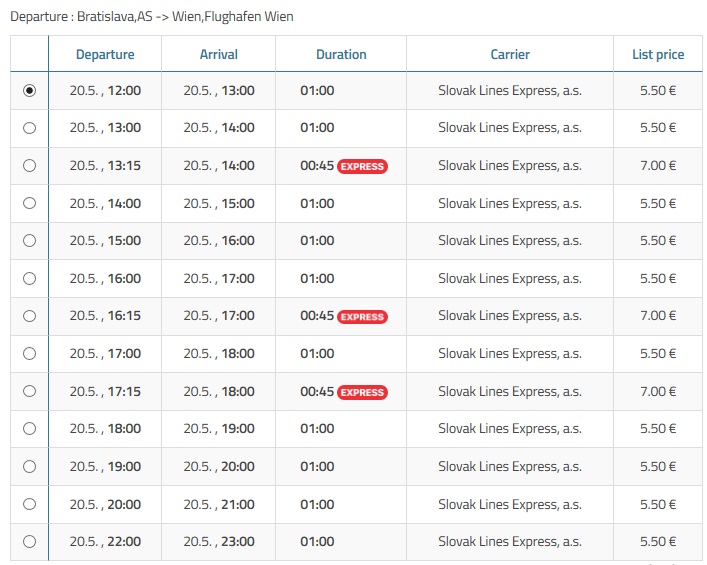Select the 22:00 departure radio button
The width and height of the screenshot is (707, 565).
coord(29,541)
